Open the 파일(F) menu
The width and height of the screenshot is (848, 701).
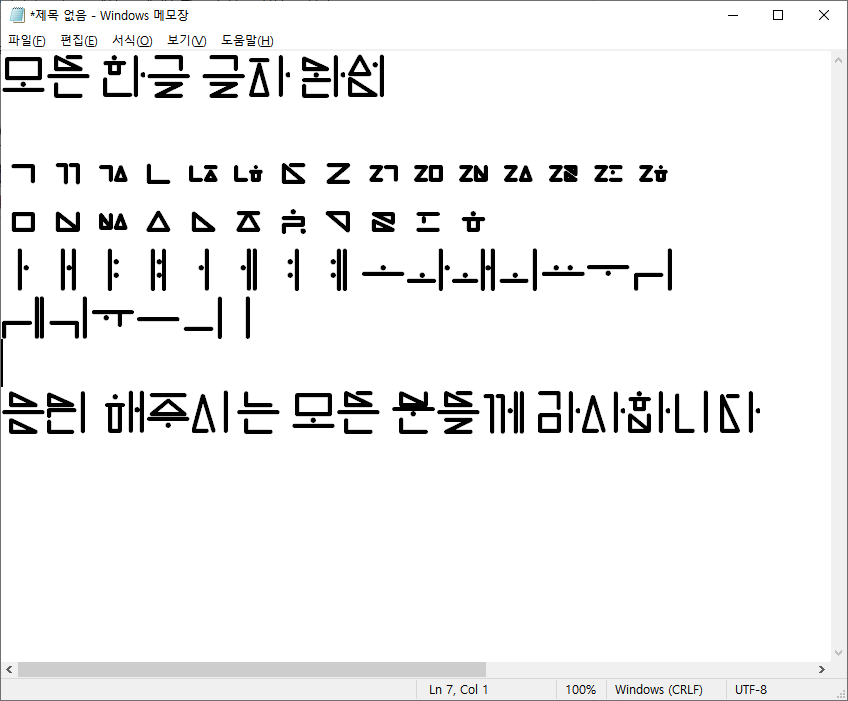point(27,40)
